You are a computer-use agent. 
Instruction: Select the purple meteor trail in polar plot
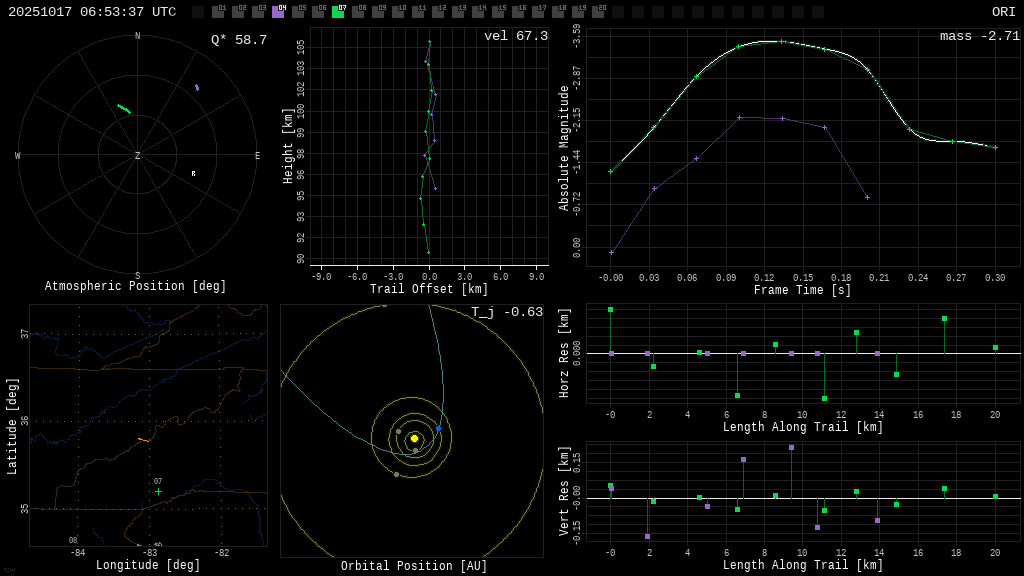(197, 88)
